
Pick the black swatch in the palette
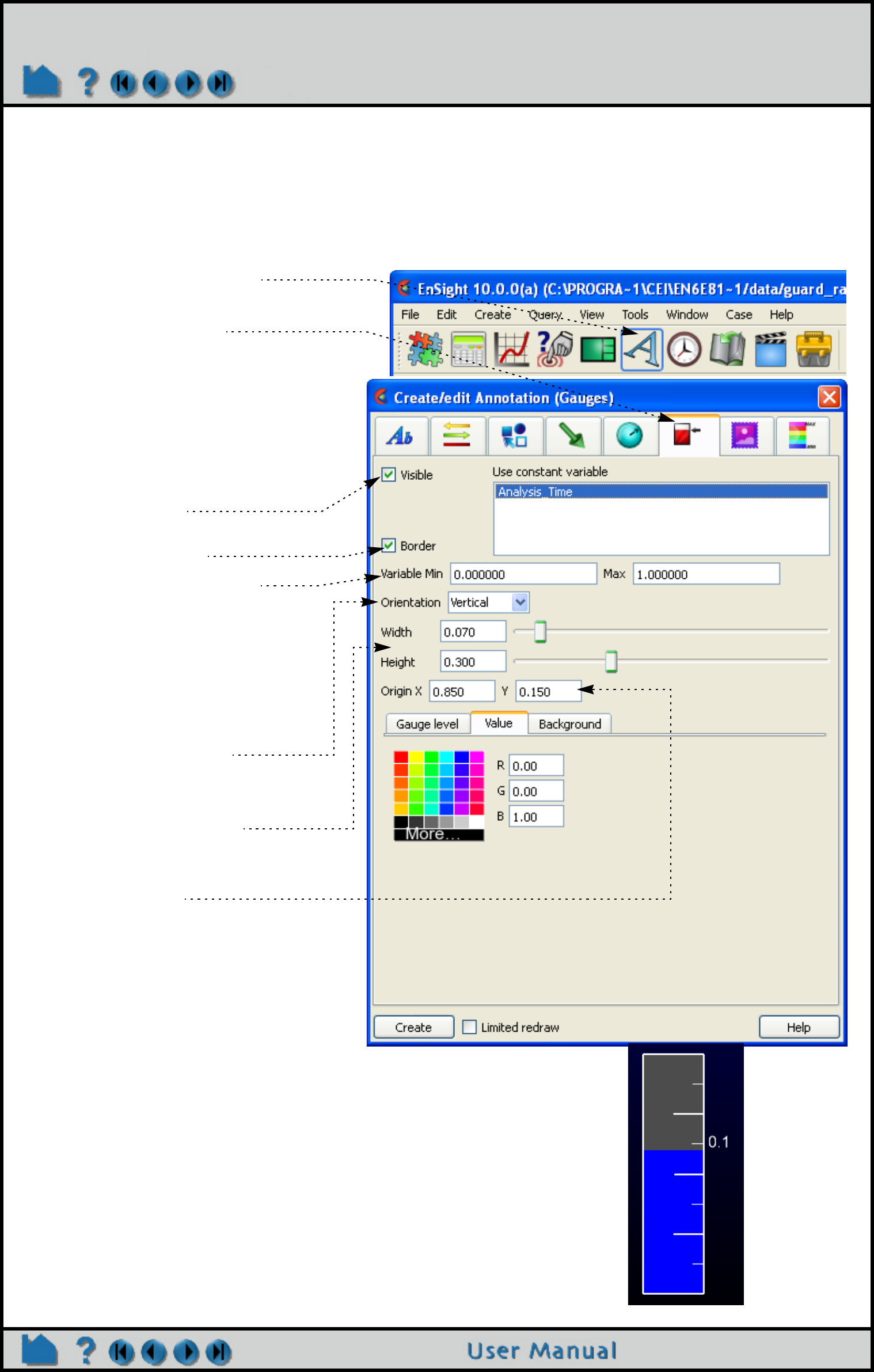[401, 821]
